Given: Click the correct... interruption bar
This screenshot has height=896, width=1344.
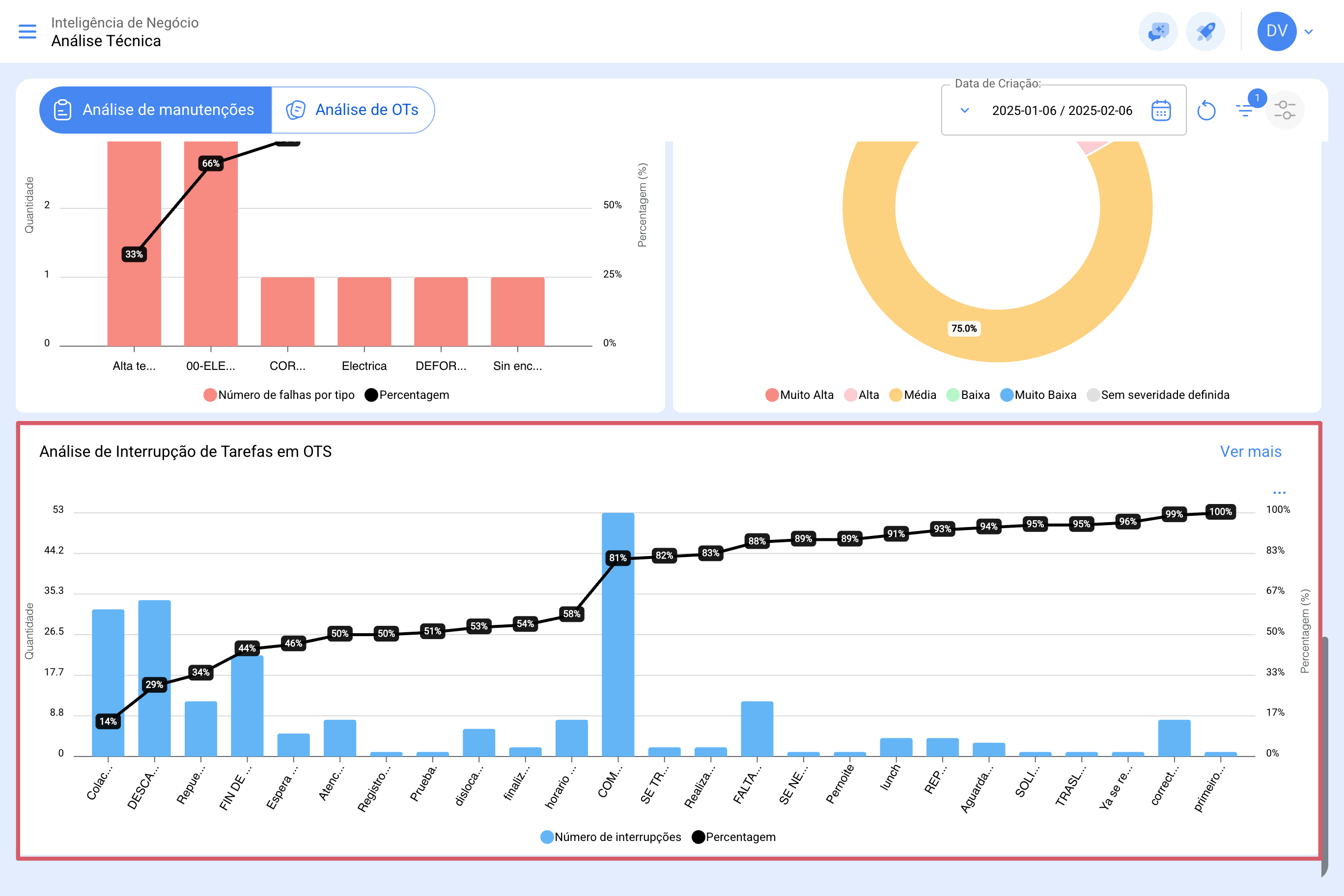Looking at the screenshot, I should click(1175, 738).
